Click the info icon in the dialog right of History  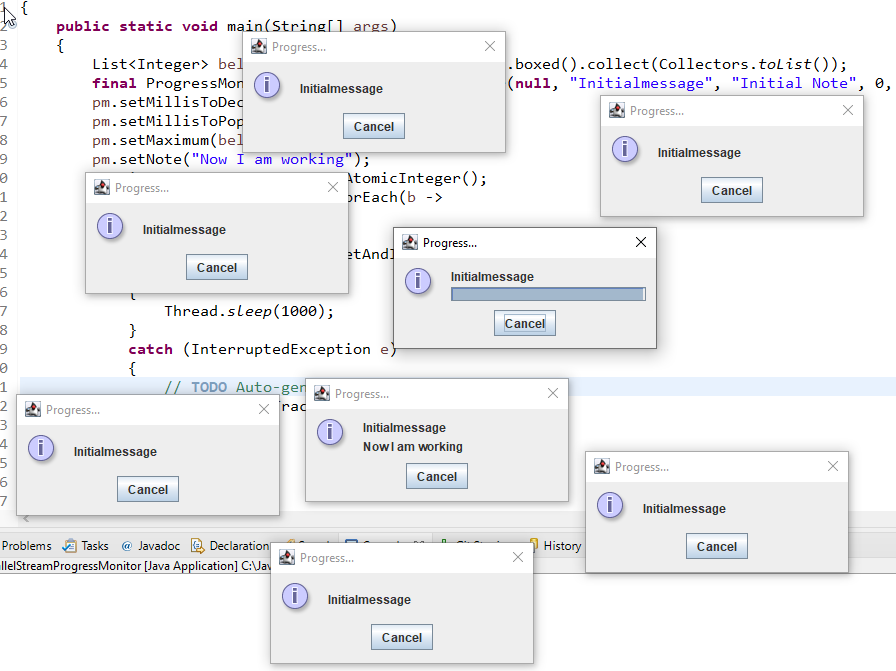click(x=610, y=505)
